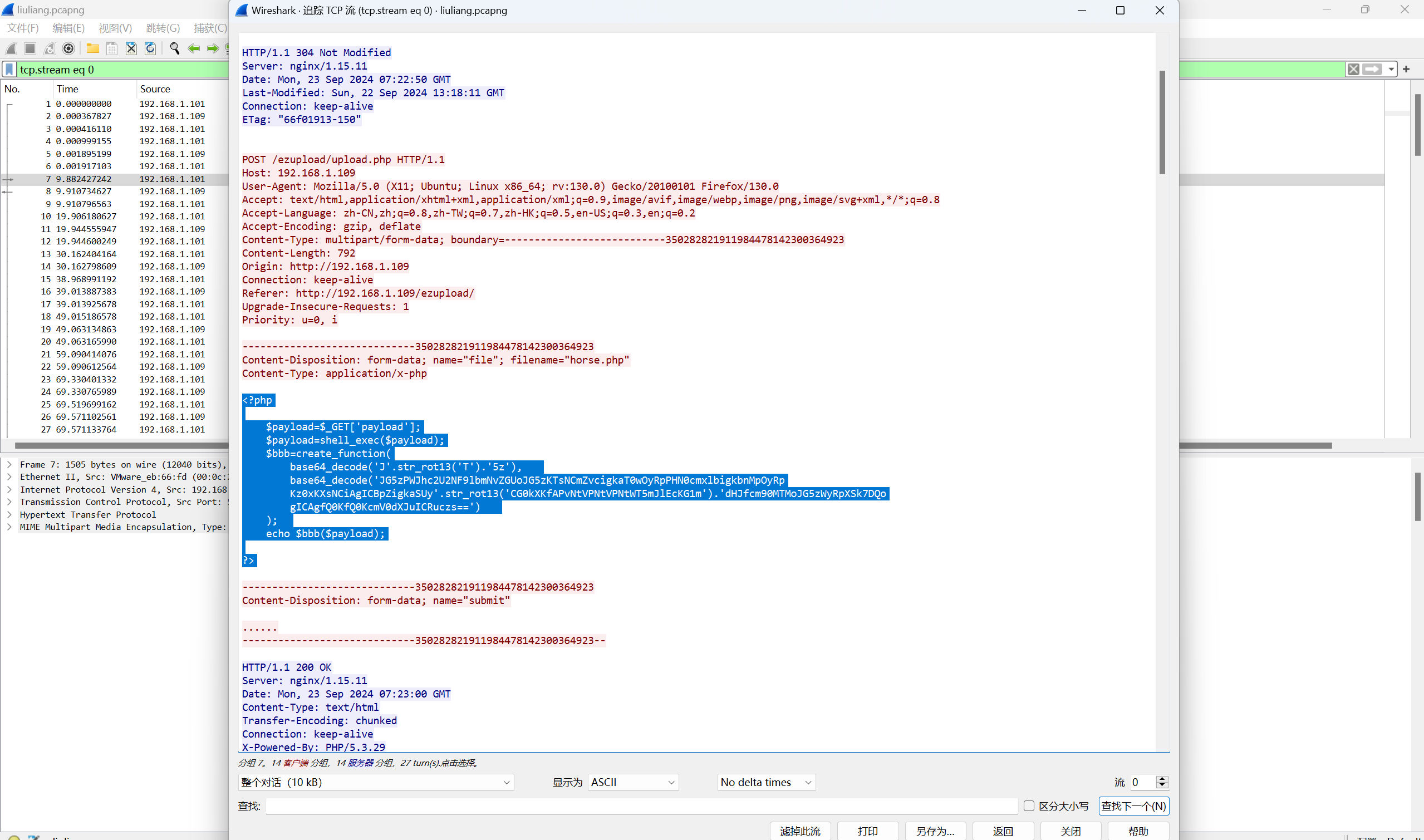
Task: Open capture options gear icon
Action: pyautogui.click(x=68, y=48)
